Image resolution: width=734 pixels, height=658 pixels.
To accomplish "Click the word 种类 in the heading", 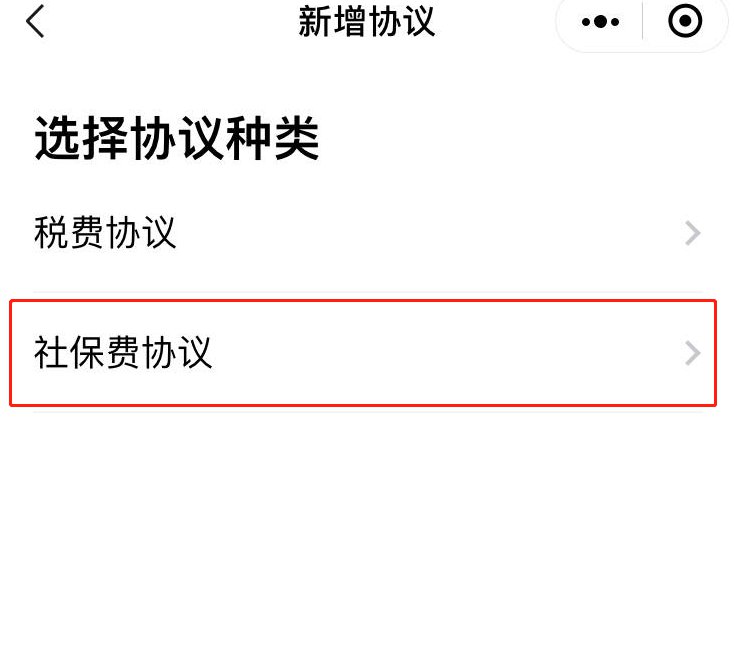I will coord(272,138).
